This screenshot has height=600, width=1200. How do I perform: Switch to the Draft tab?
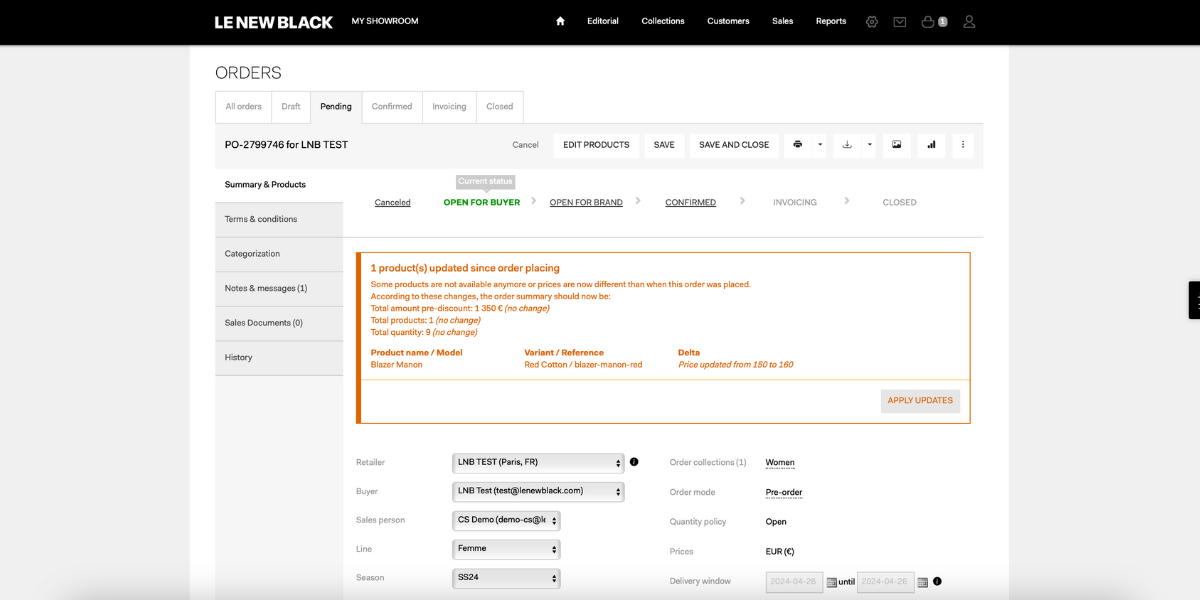[x=291, y=107]
